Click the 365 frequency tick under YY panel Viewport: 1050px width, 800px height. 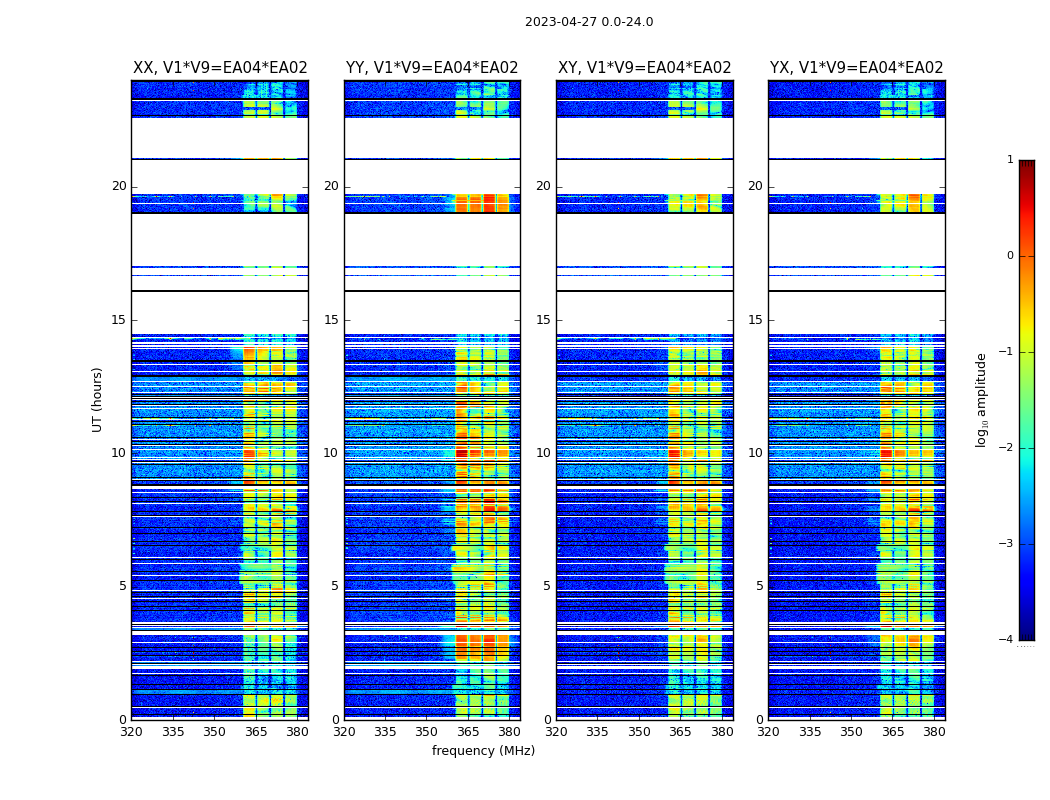pos(468,732)
